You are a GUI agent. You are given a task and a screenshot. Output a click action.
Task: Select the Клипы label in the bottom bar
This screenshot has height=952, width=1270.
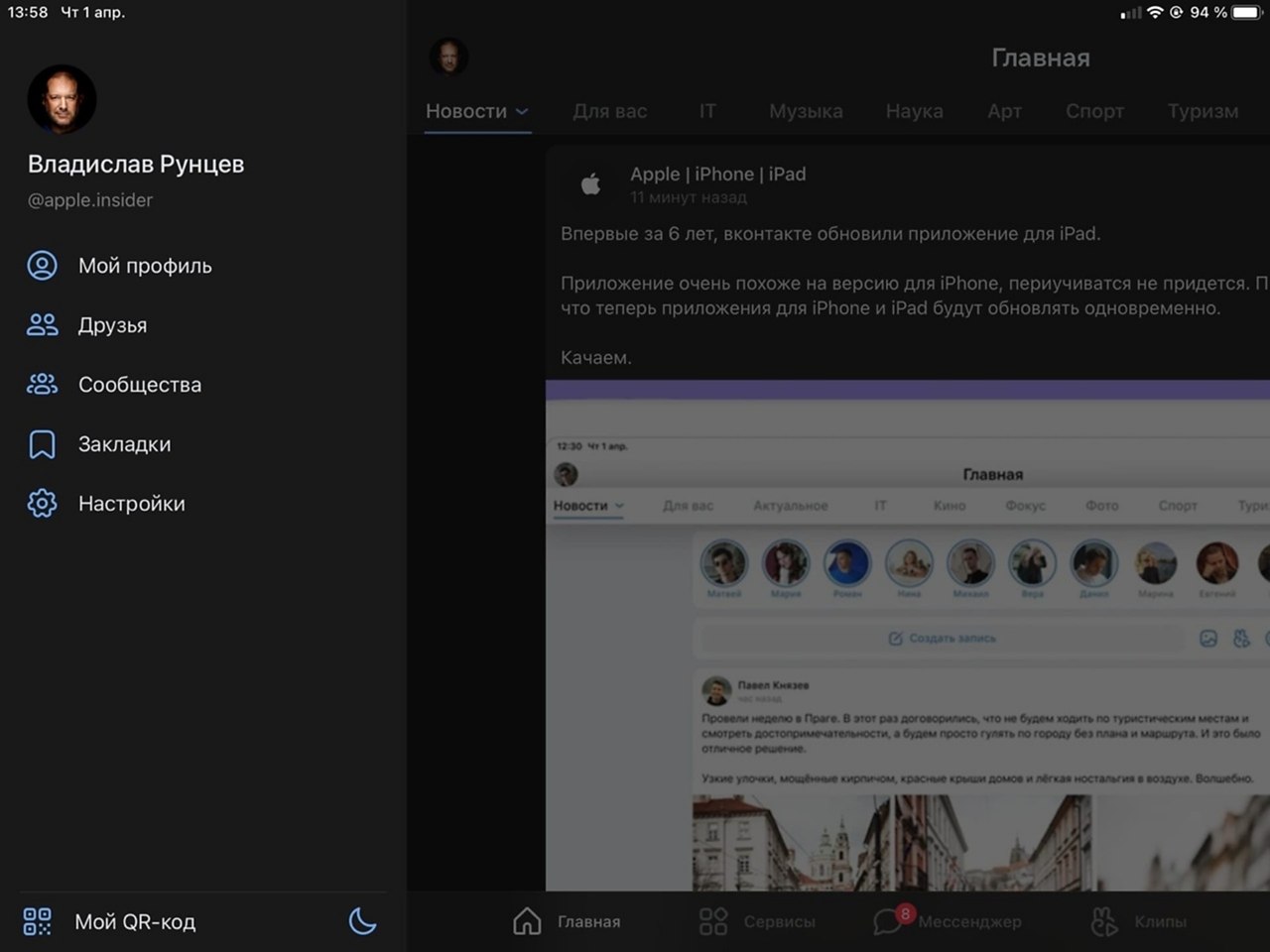[1161, 922]
